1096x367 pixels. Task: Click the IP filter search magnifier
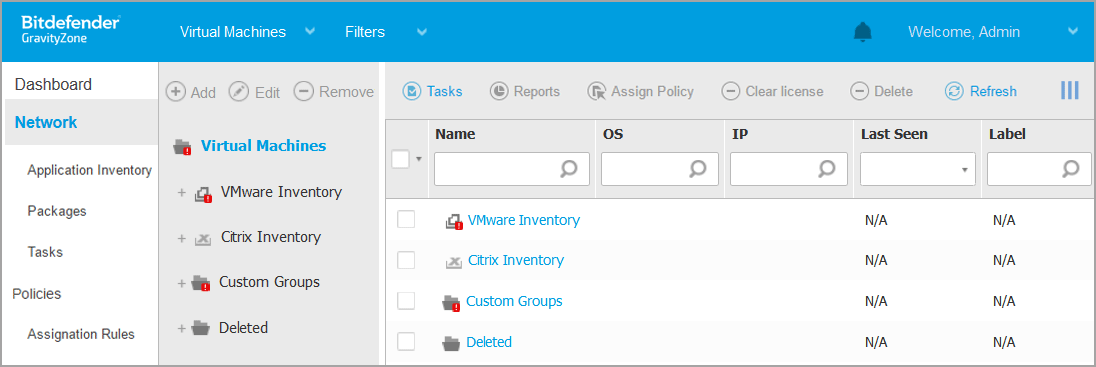click(x=827, y=168)
